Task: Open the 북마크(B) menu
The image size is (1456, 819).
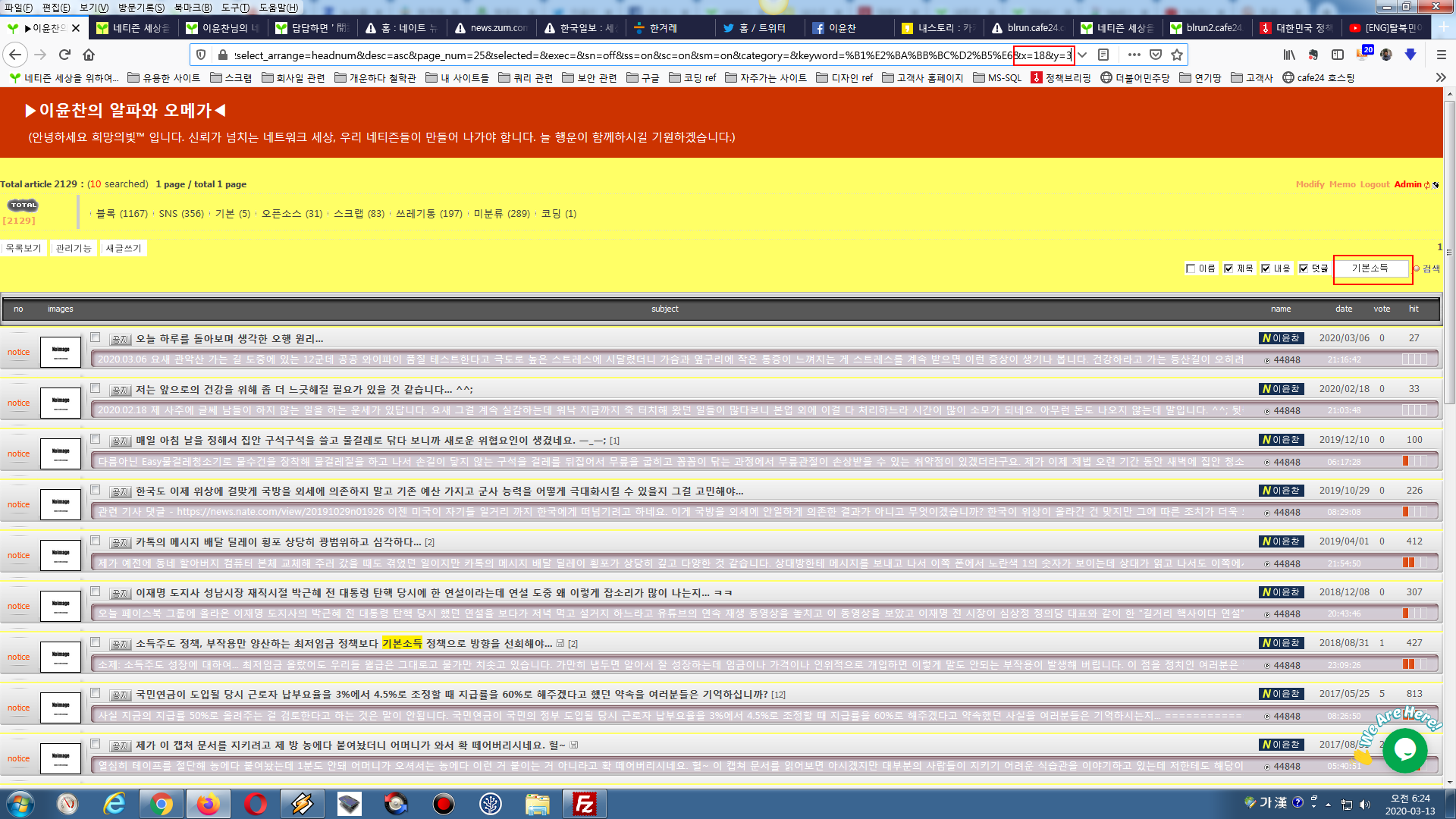Action: (x=193, y=7)
